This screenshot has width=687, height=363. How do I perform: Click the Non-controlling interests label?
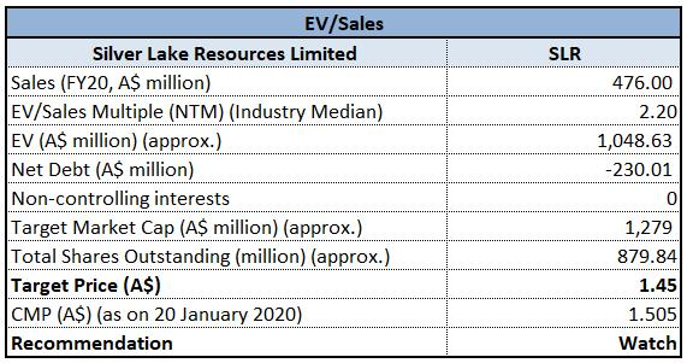[120, 198]
